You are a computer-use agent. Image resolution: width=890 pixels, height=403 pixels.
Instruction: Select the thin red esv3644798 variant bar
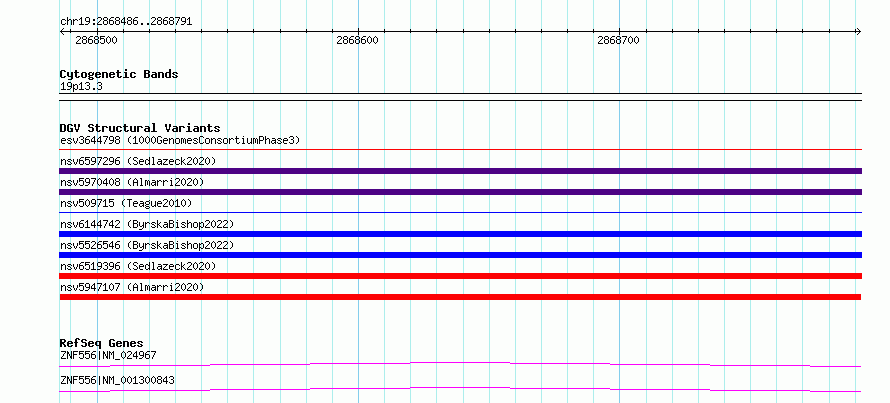[460, 150]
